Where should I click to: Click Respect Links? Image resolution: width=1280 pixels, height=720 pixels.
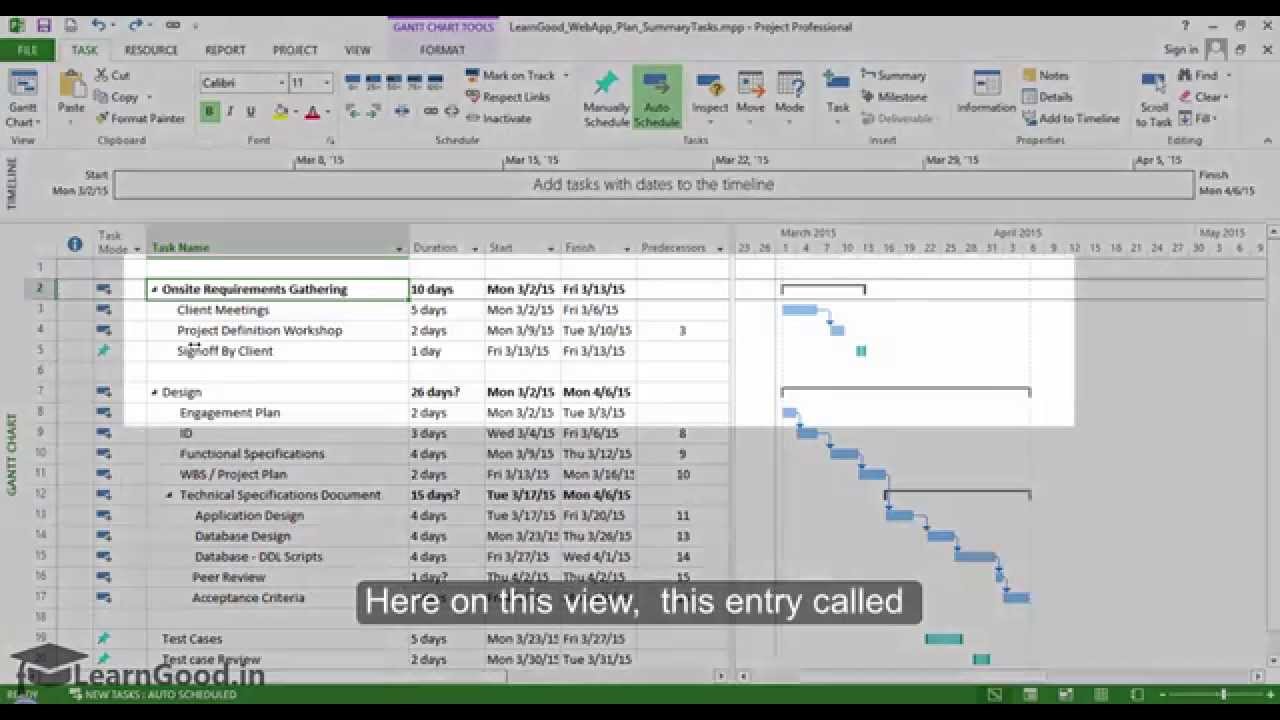coord(507,97)
